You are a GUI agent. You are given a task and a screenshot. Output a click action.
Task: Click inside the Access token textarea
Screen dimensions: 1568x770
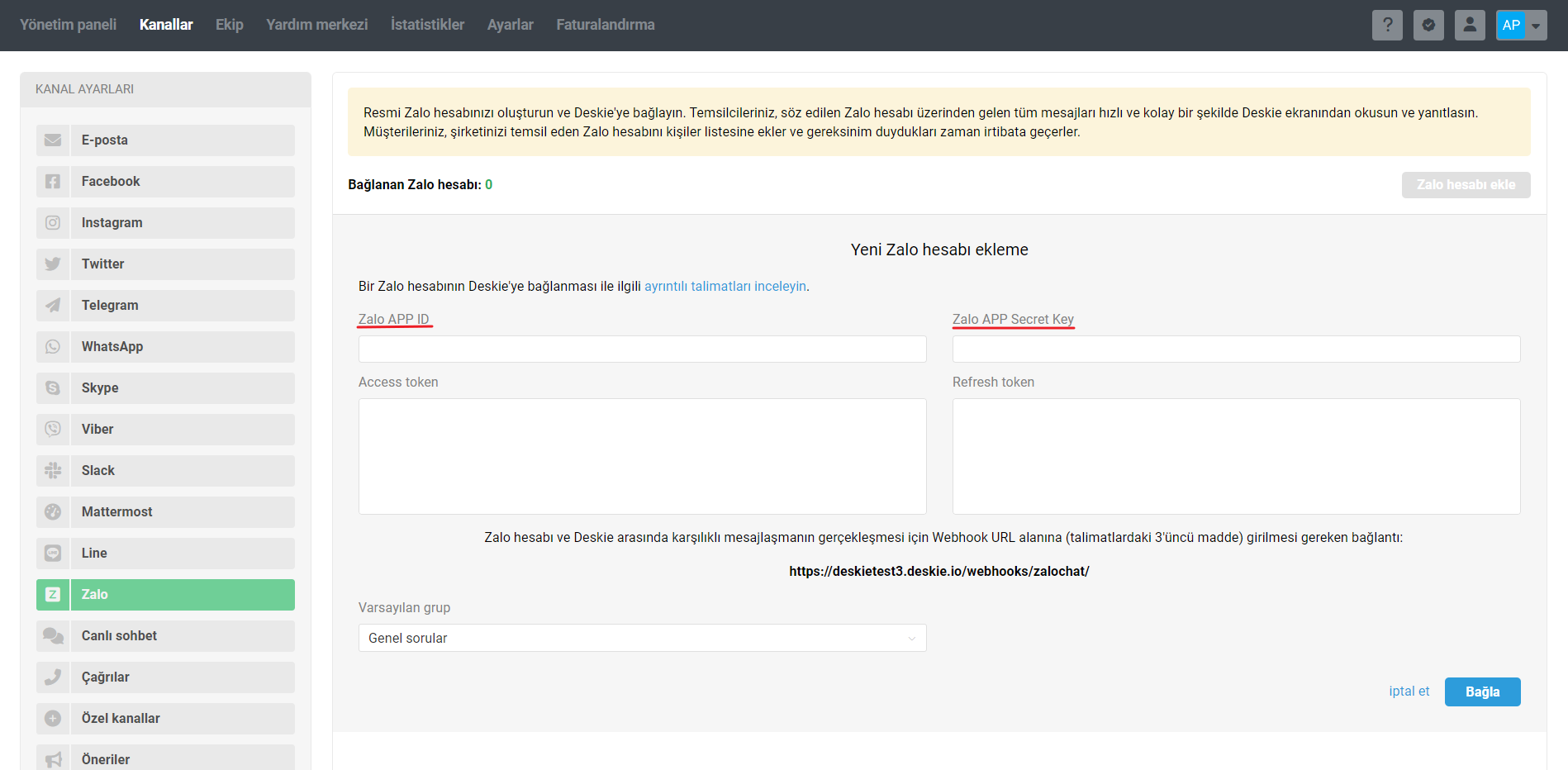click(642, 457)
